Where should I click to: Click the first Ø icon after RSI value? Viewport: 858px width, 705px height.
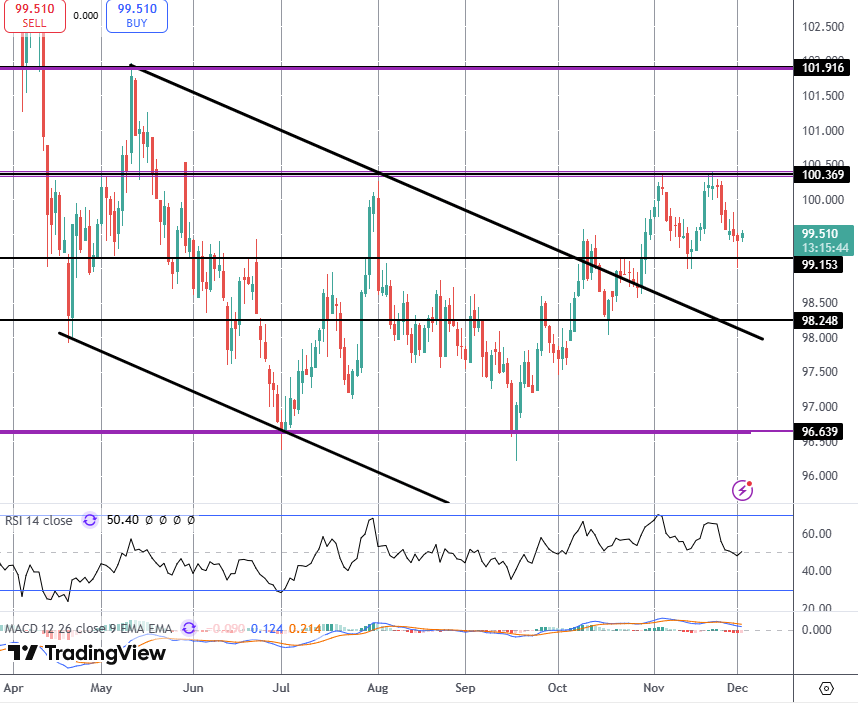coord(148,520)
